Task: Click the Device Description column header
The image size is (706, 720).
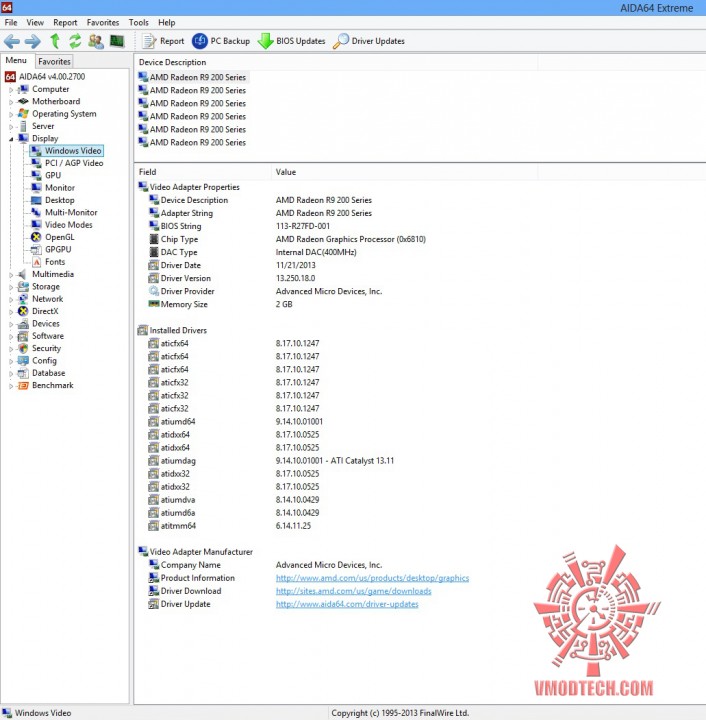Action: pyautogui.click(x=335, y=62)
